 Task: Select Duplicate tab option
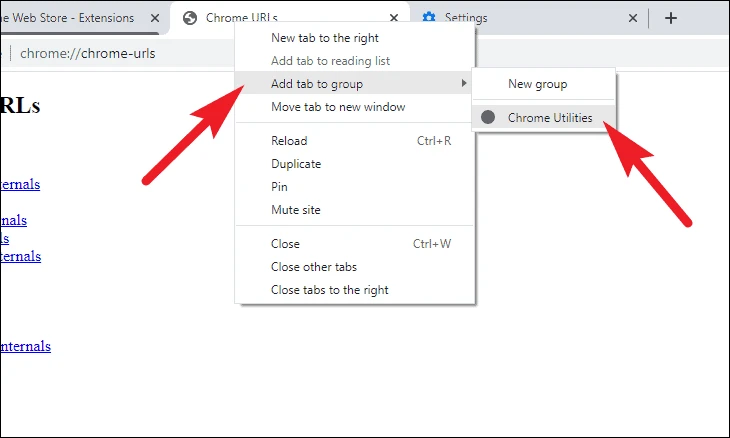coord(355,164)
